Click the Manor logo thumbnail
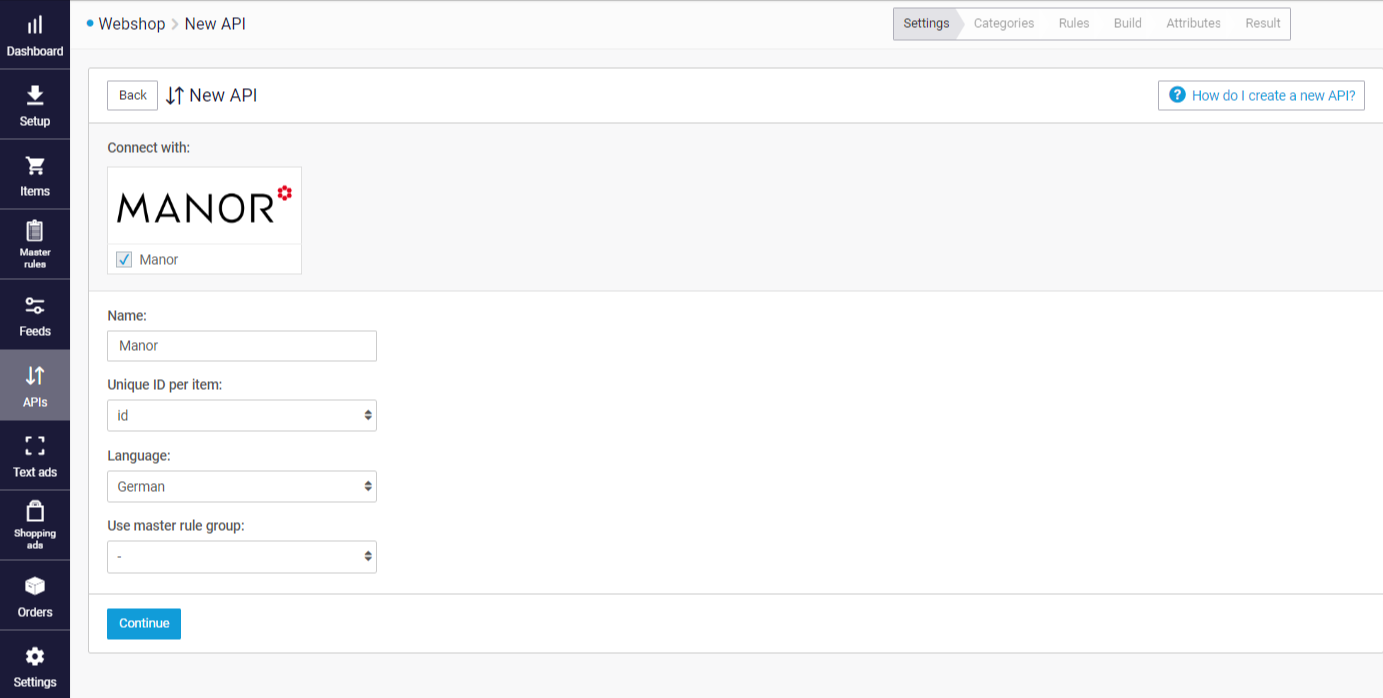The height and width of the screenshot is (698, 1383). pos(204,205)
